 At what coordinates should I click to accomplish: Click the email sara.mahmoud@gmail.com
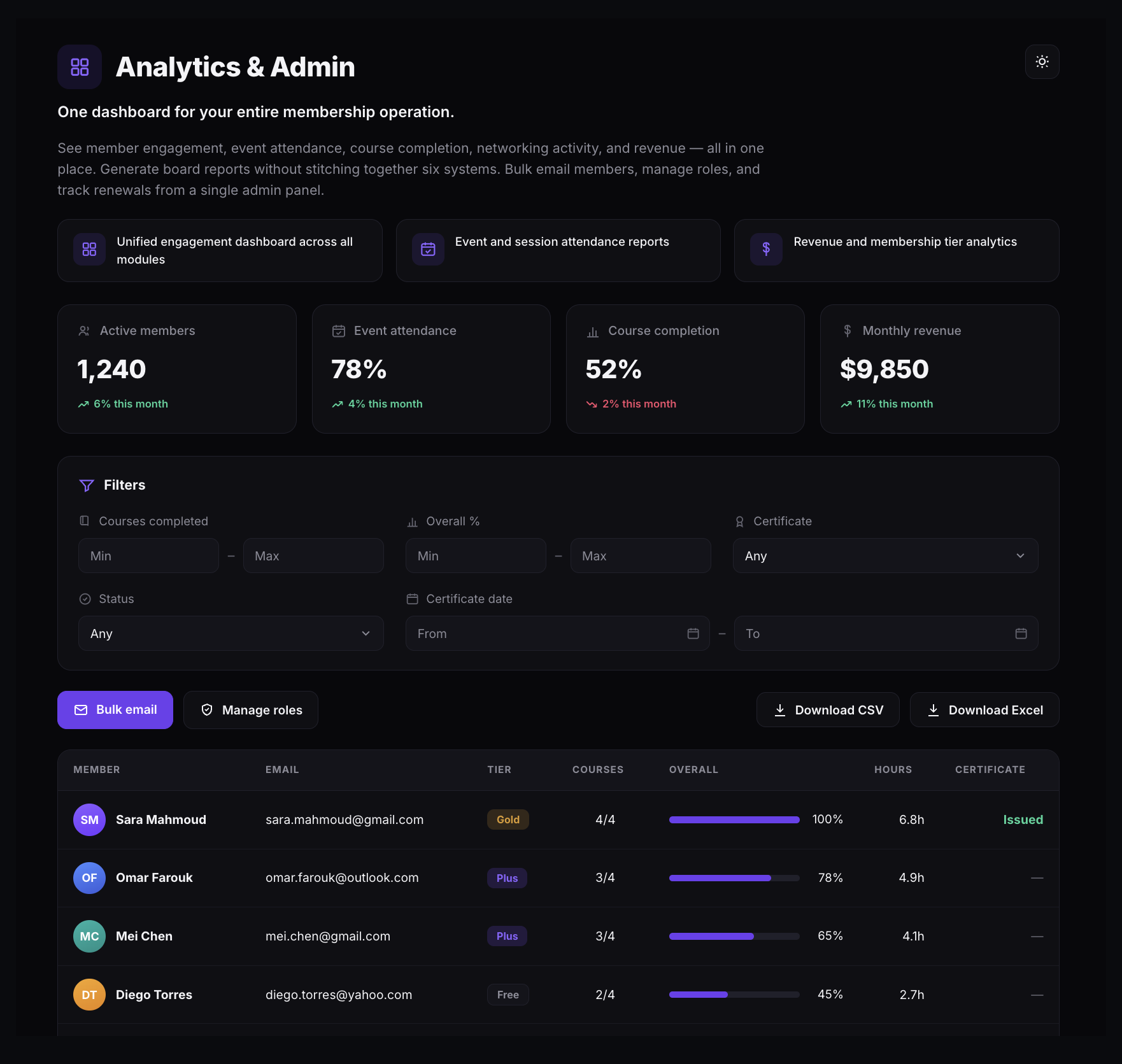344,819
